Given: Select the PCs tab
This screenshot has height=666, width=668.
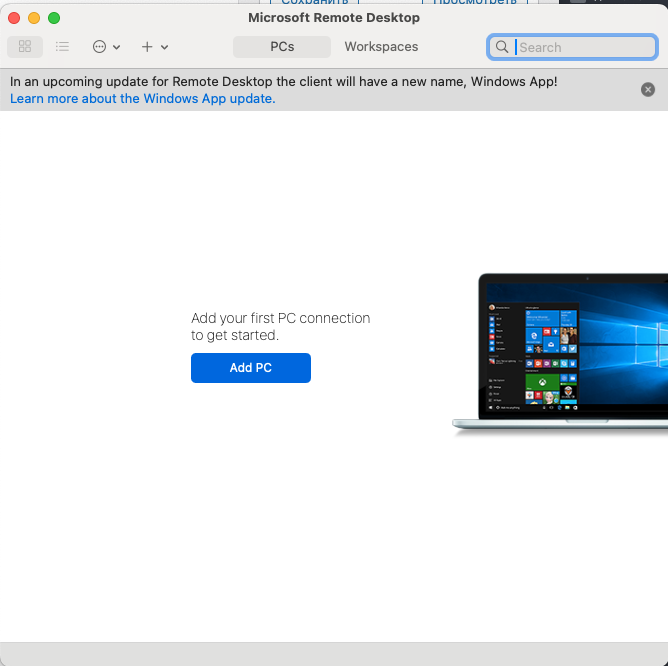Looking at the screenshot, I should [x=282, y=46].
